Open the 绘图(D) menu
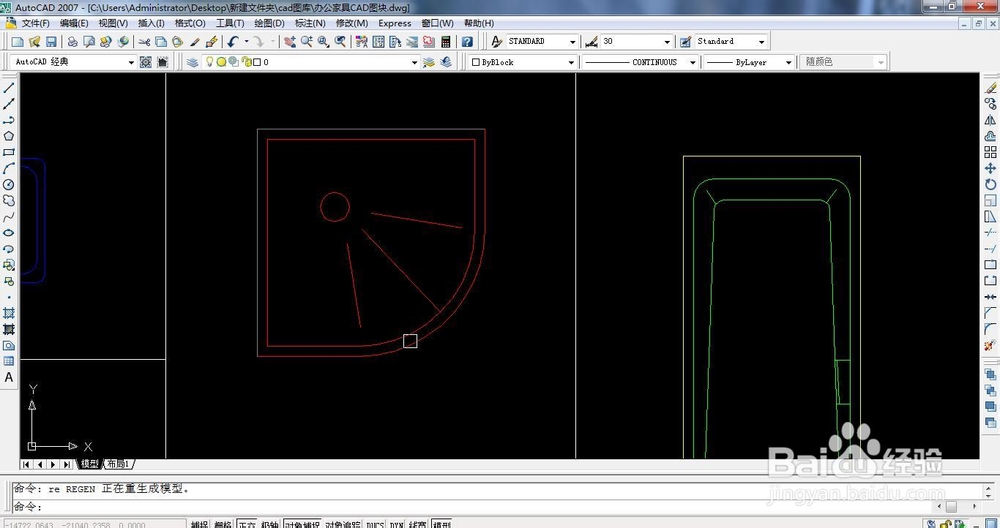This screenshot has width=1000, height=528. 269,23
